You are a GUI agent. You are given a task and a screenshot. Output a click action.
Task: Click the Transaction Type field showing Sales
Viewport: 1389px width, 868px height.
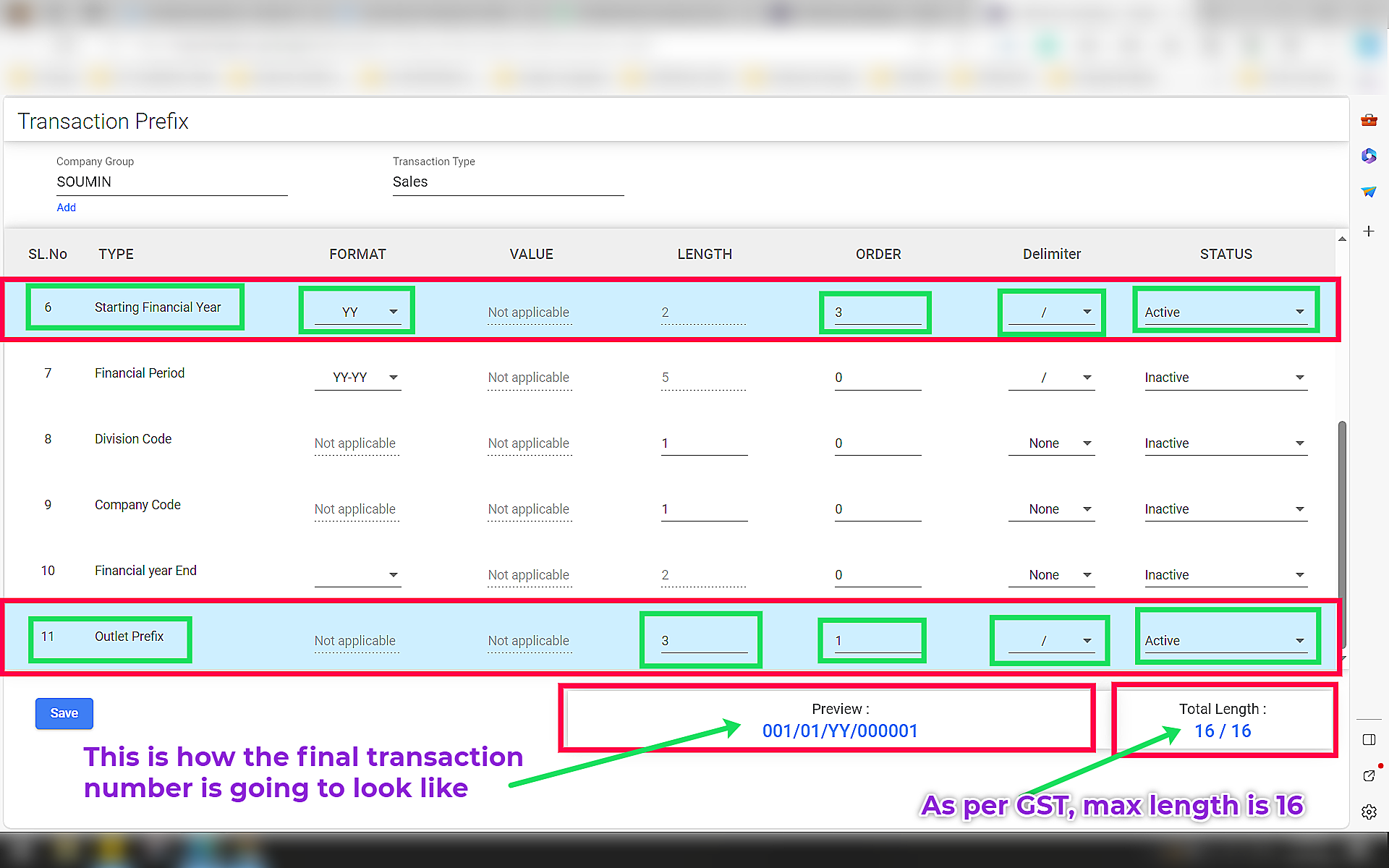pos(507,182)
